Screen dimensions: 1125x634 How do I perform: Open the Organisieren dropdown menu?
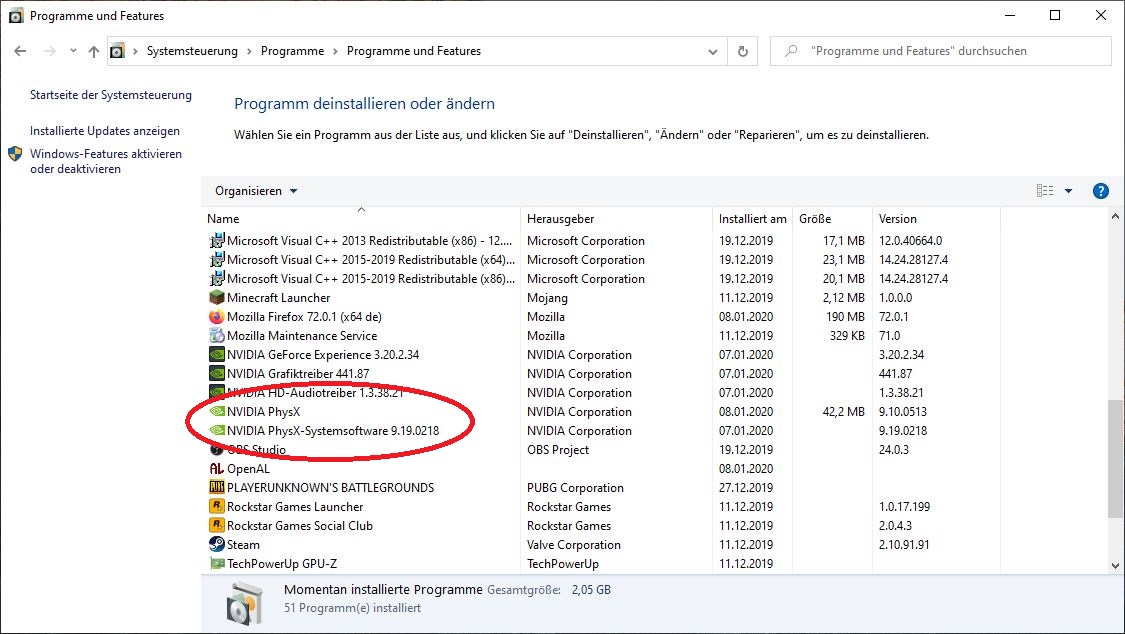click(x=256, y=191)
